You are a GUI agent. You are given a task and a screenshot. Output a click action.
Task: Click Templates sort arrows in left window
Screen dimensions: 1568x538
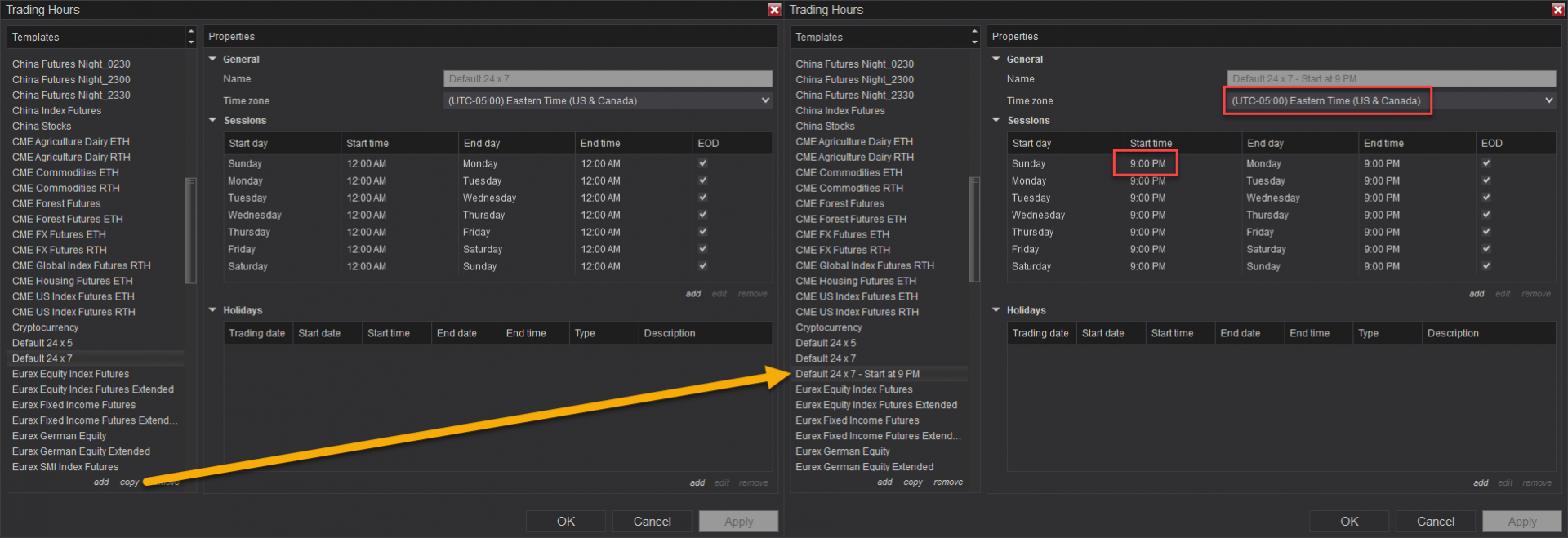(191, 37)
